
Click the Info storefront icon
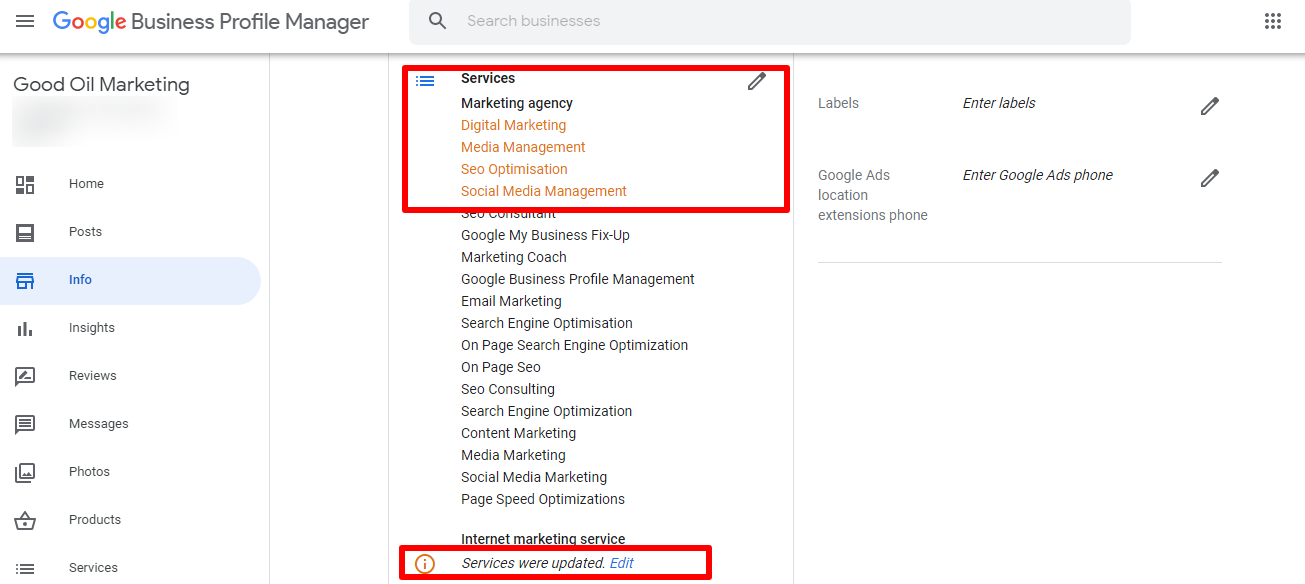(25, 280)
